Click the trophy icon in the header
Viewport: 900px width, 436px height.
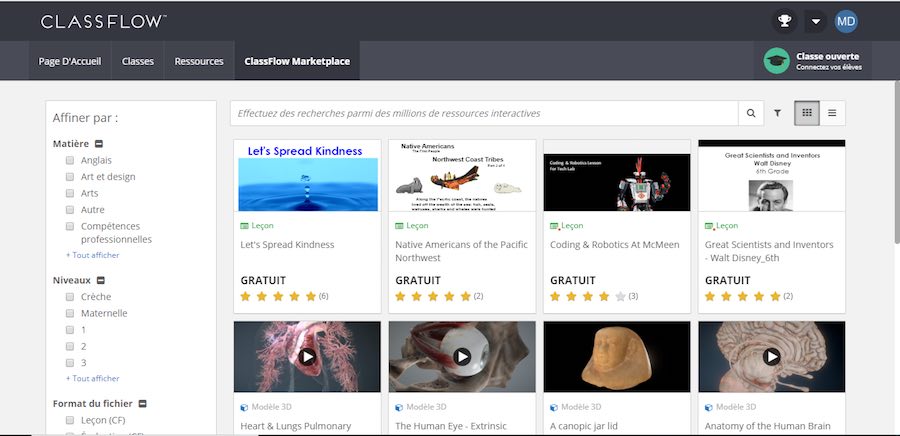coord(785,21)
